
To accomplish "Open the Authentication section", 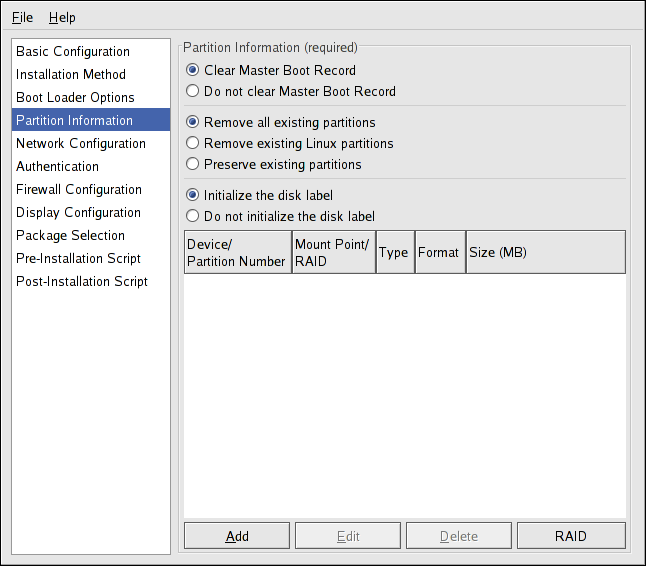I will [x=57, y=166].
